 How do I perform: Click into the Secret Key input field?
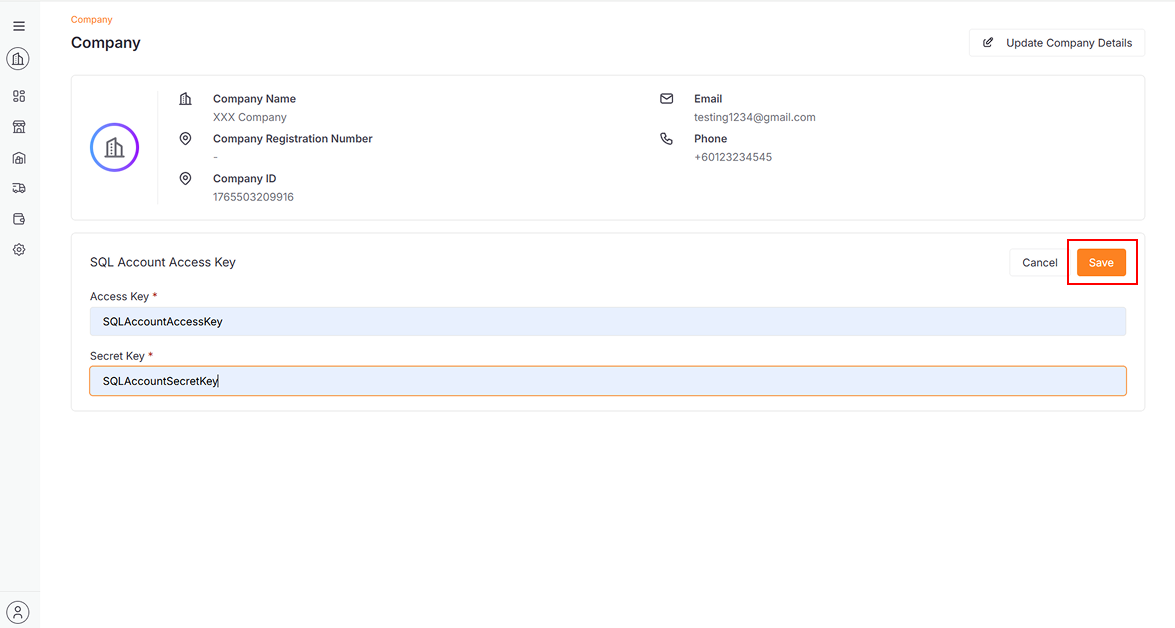[607, 381]
